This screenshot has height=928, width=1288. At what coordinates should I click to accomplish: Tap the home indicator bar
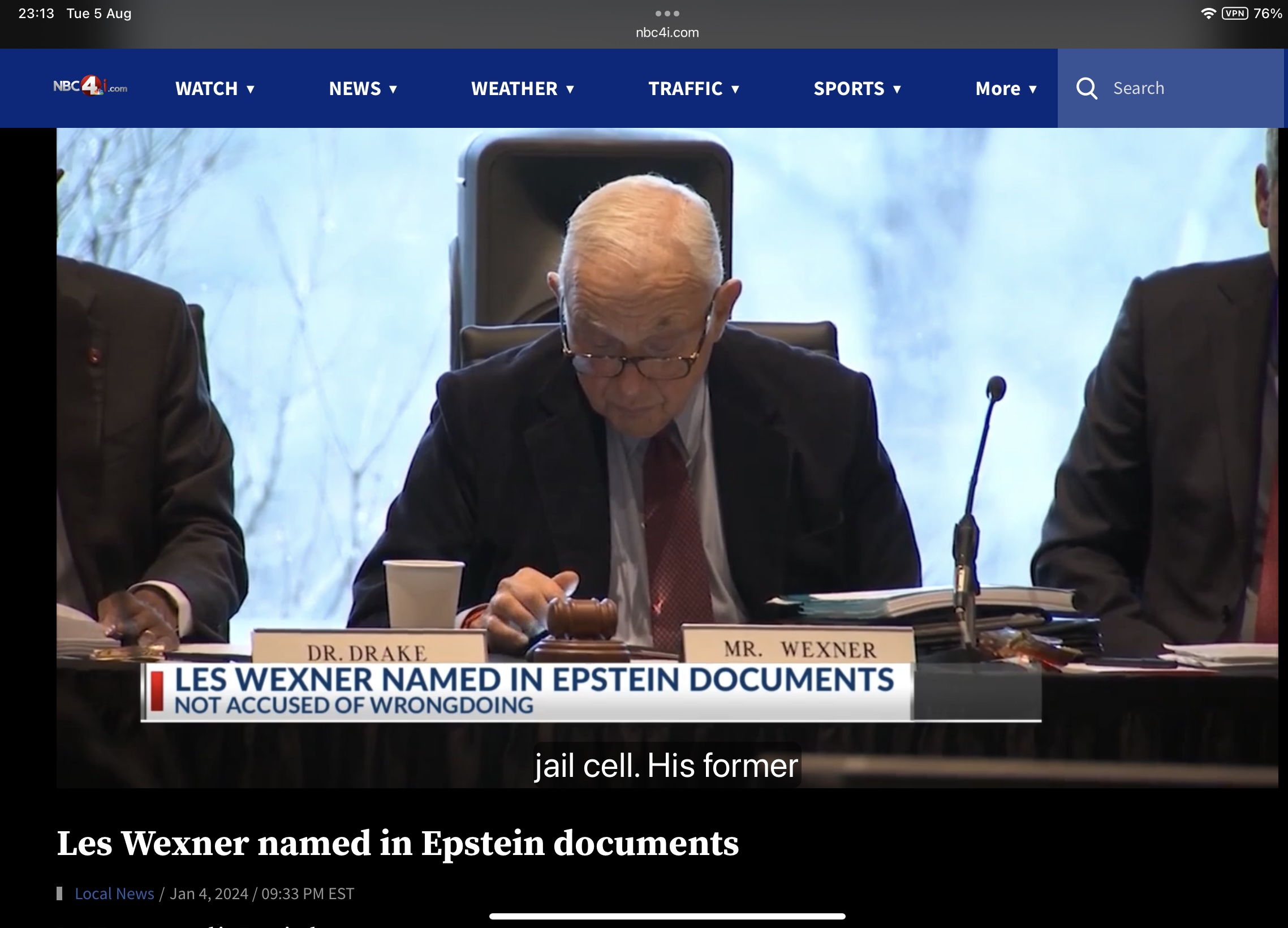(x=667, y=916)
